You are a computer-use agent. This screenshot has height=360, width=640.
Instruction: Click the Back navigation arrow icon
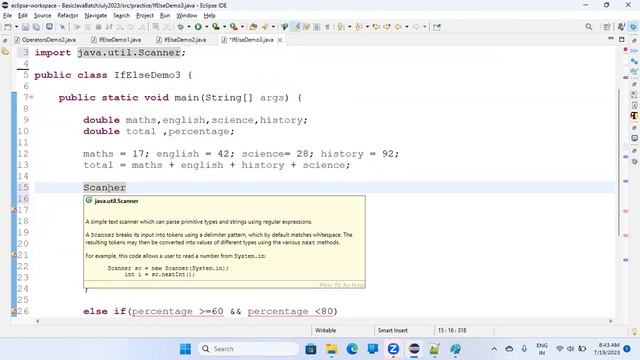tap(398, 27)
